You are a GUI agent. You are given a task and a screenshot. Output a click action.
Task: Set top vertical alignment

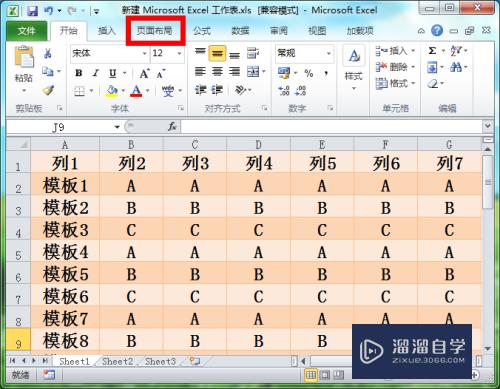[x=200, y=52]
